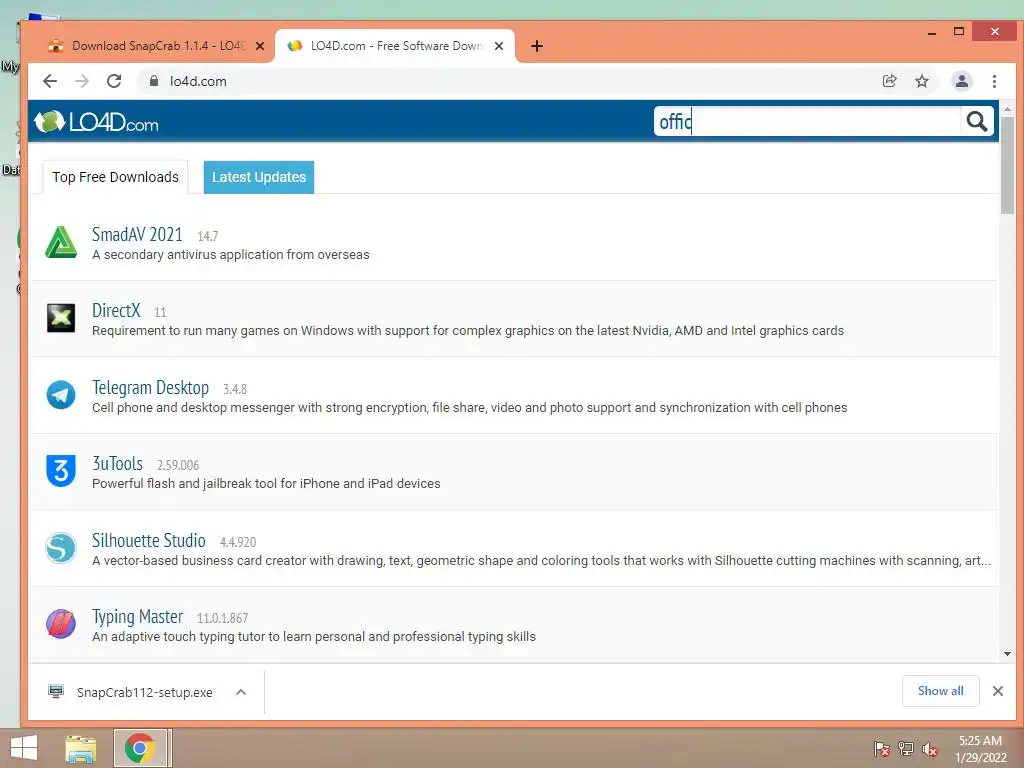This screenshot has height=768, width=1024.
Task: Click the magnifier search button
Action: pyautogui.click(x=977, y=121)
